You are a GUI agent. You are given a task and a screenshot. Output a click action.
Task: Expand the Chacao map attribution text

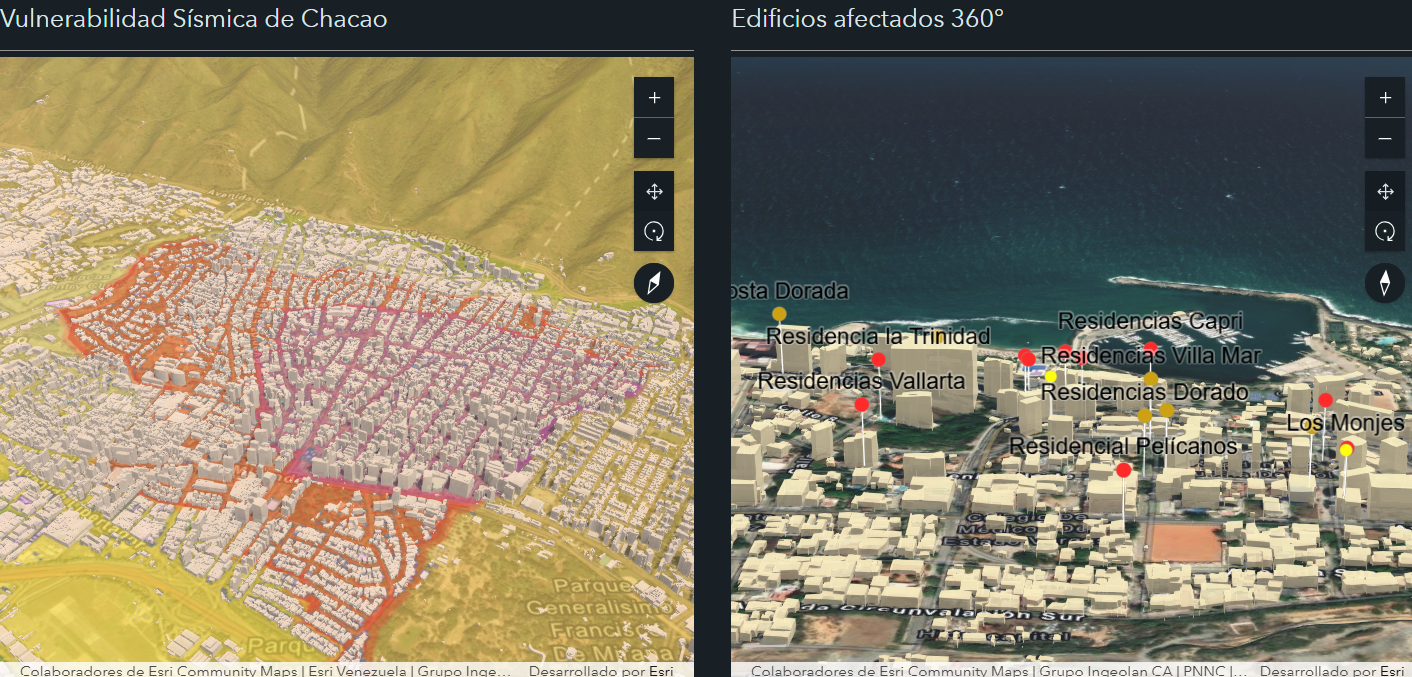coord(265,671)
